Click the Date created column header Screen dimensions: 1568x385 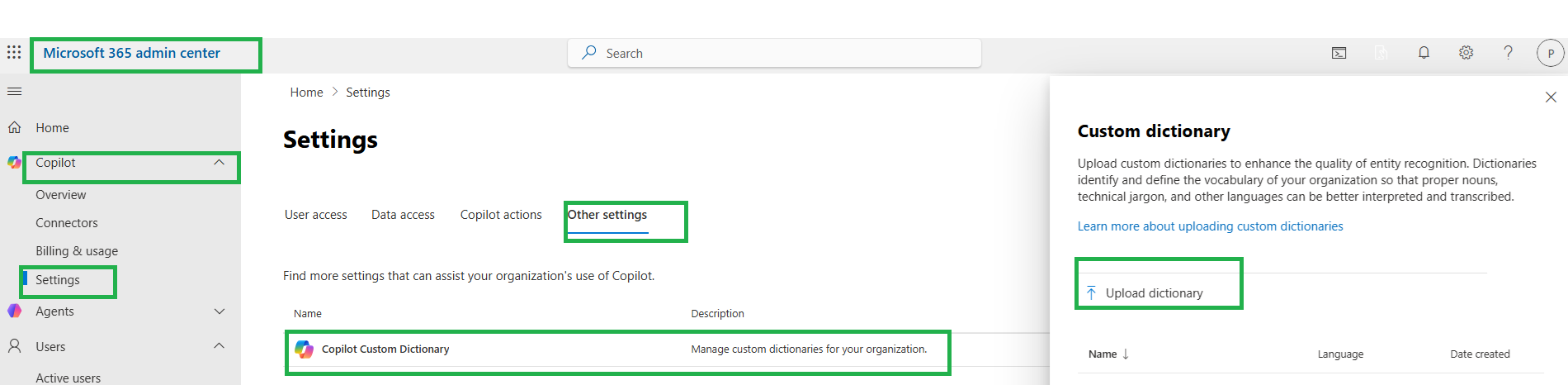pos(1480,354)
